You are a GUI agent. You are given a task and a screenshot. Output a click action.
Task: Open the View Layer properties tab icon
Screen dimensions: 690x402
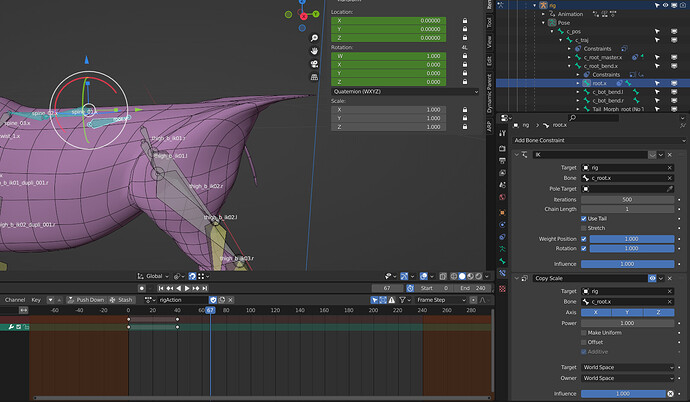[502, 173]
